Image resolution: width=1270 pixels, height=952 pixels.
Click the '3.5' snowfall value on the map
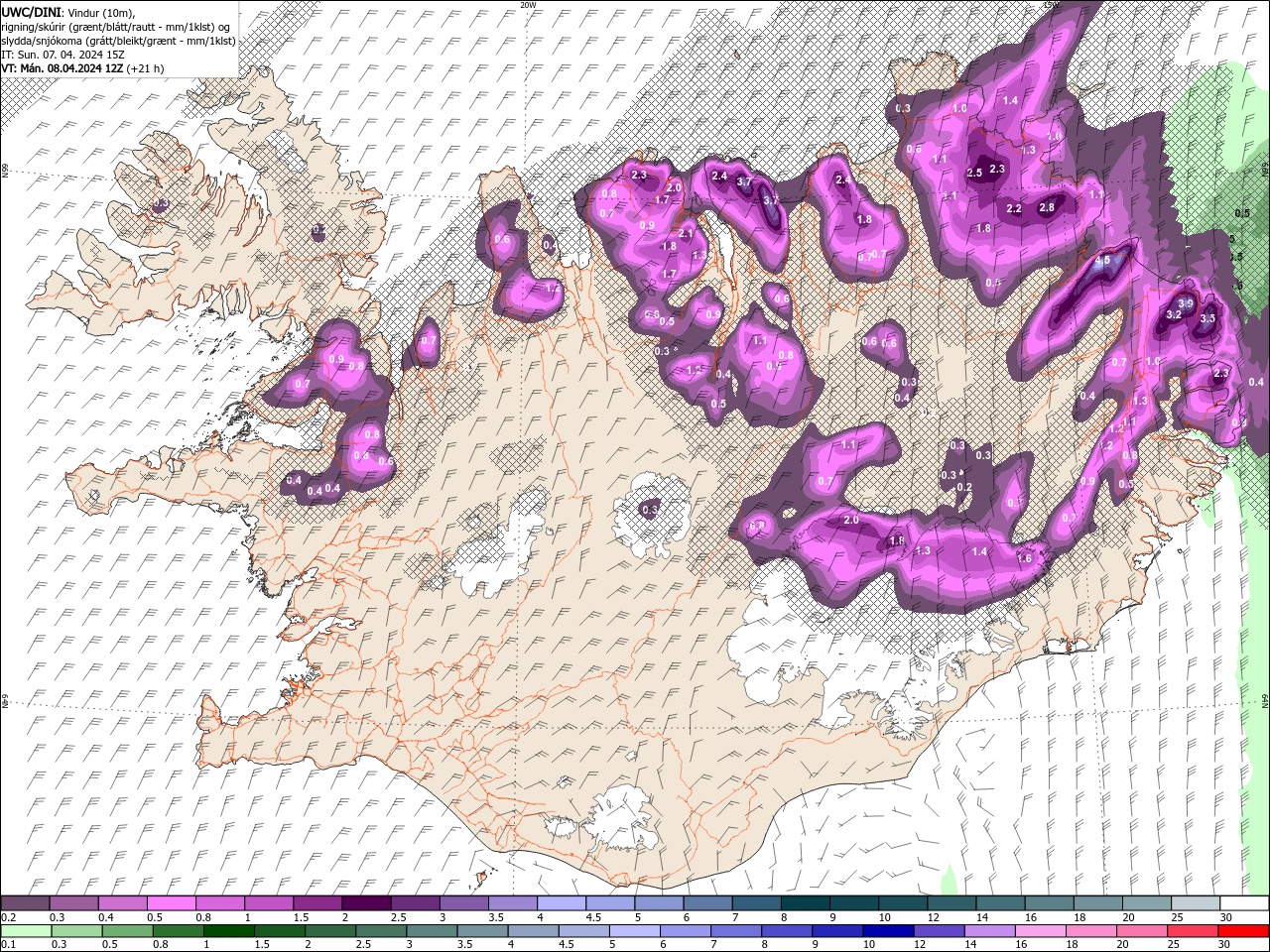[1207, 319]
